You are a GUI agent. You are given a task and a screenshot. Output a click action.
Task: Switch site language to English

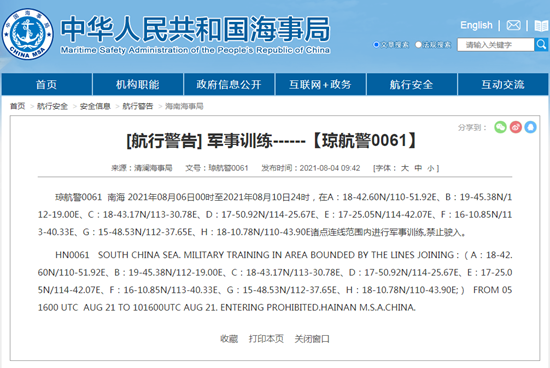point(476,25)
